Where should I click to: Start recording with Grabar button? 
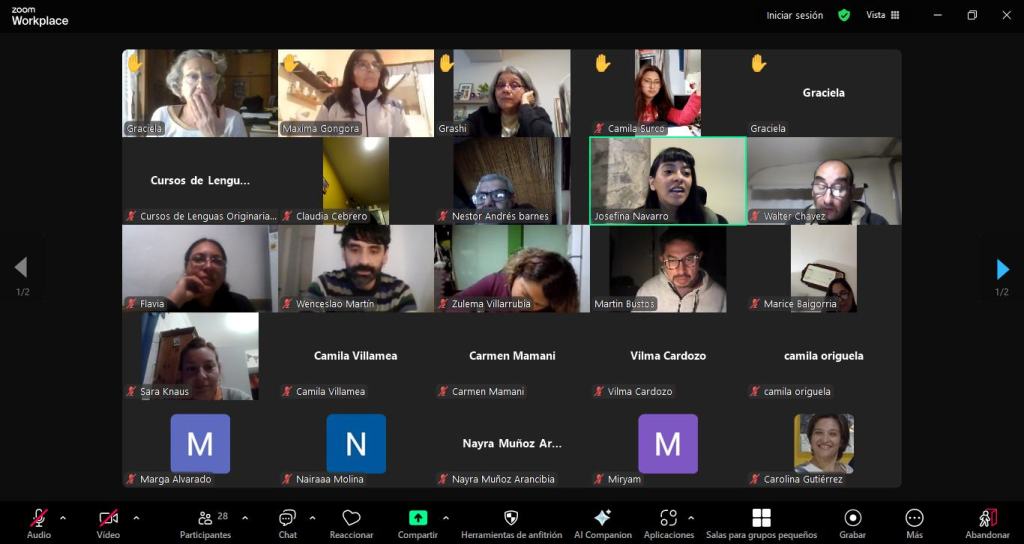(x=852, y=518)
